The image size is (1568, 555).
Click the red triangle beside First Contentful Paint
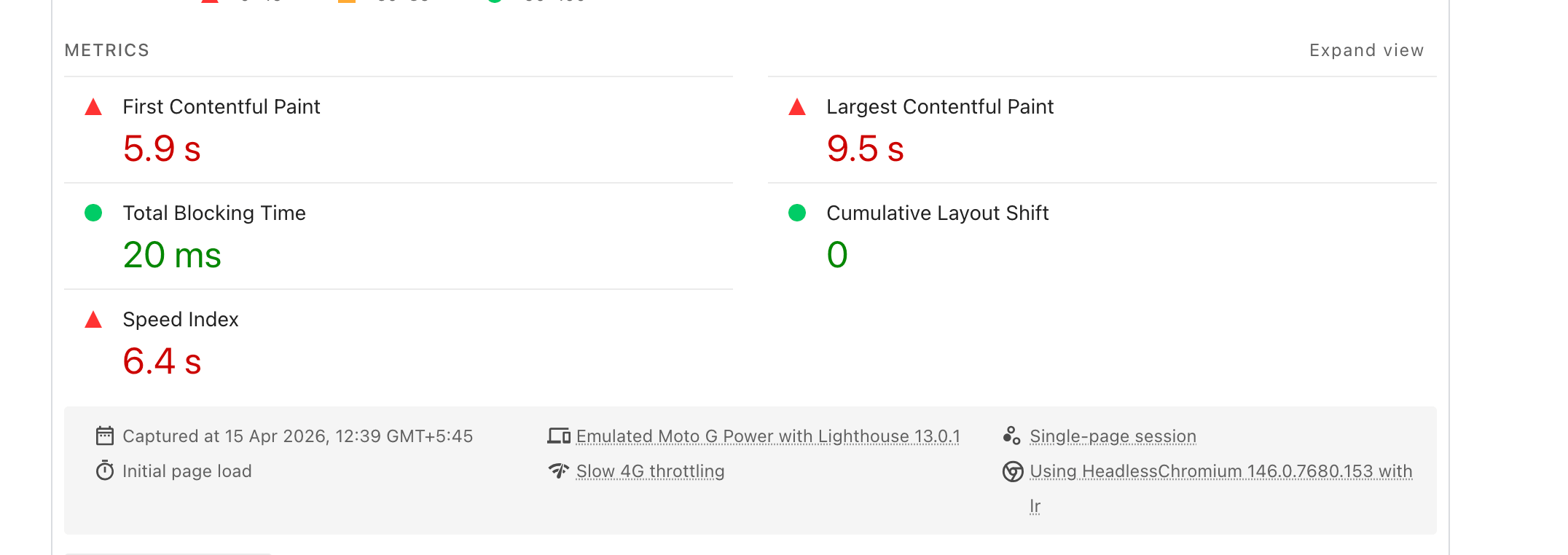click(93, 108)
